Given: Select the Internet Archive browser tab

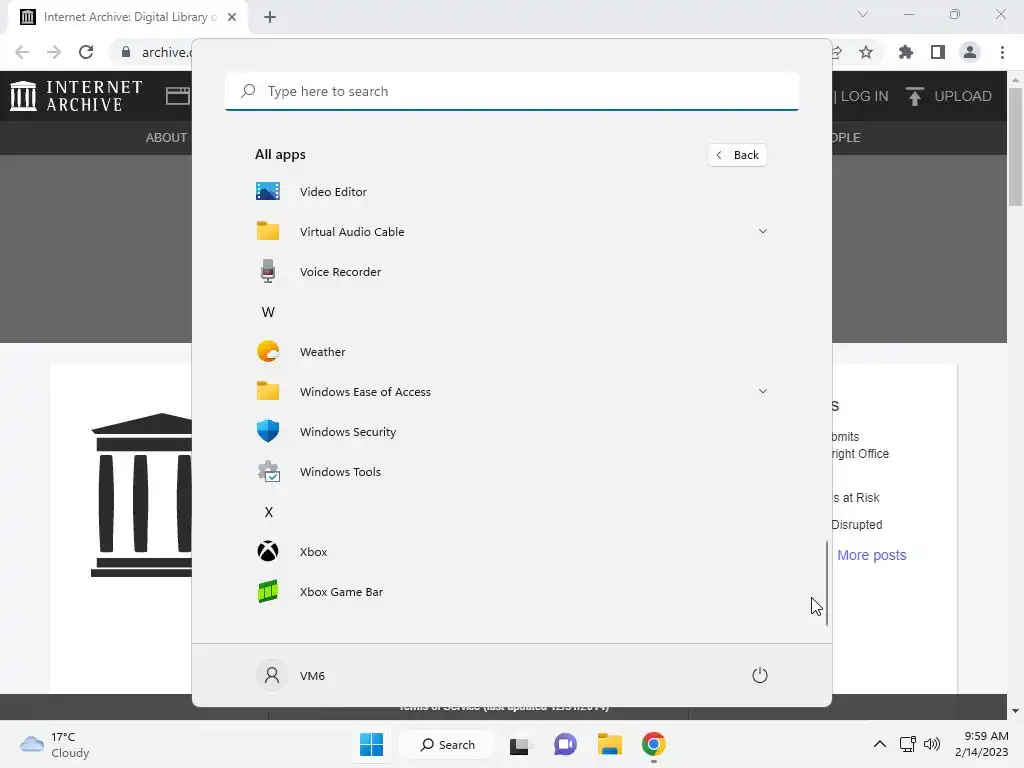Looking at the screenshot, I should pos(128,17).
